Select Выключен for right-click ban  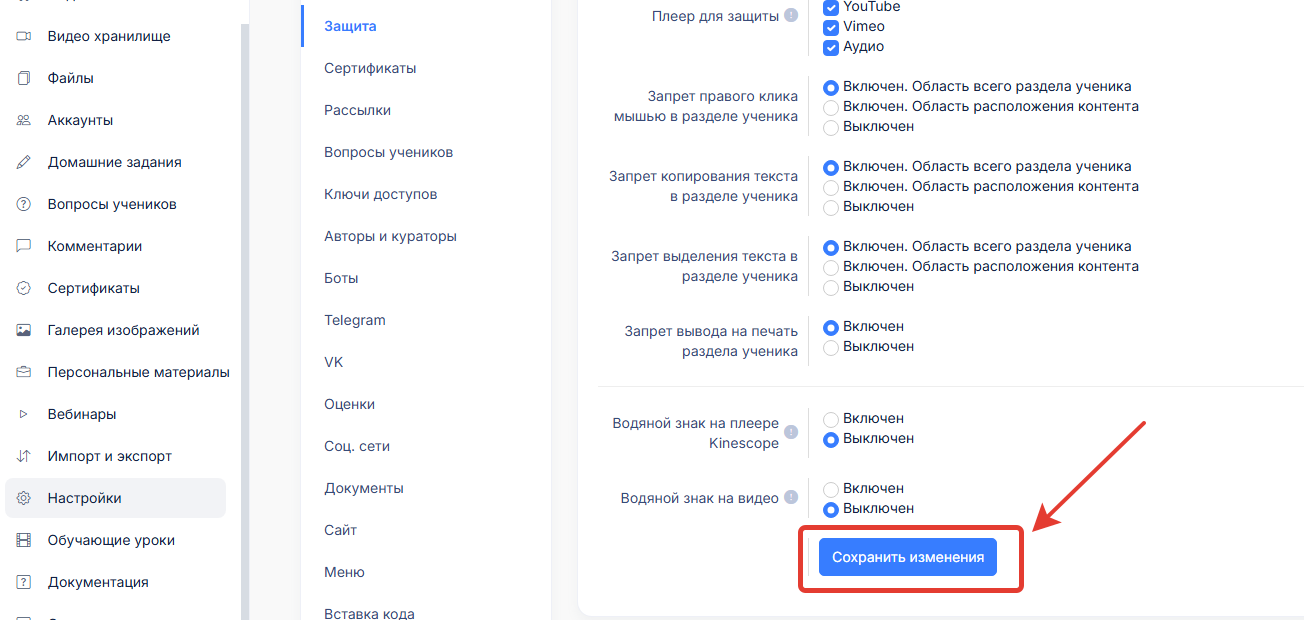click(830, 127)
